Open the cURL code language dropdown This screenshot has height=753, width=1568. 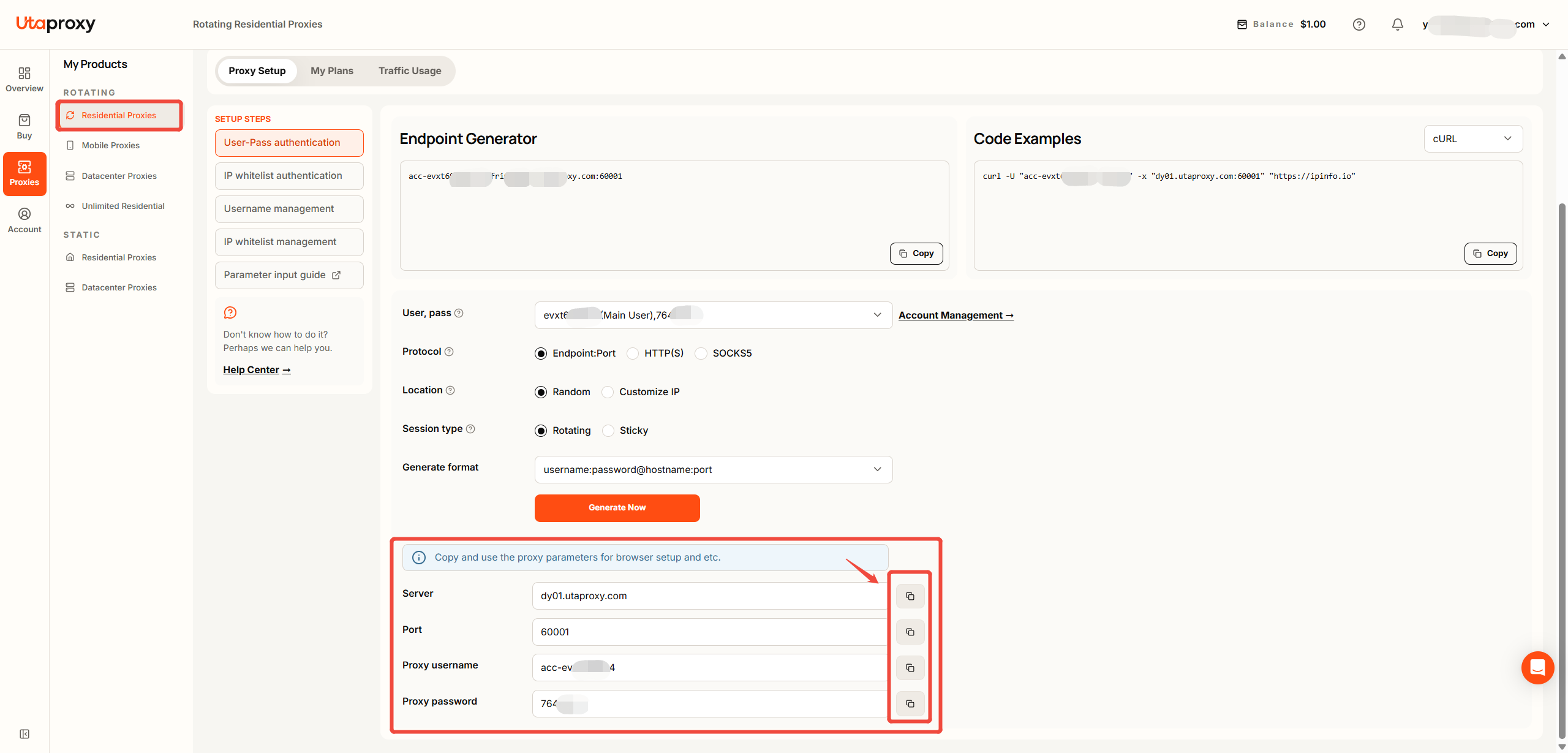pos(1473,139)
